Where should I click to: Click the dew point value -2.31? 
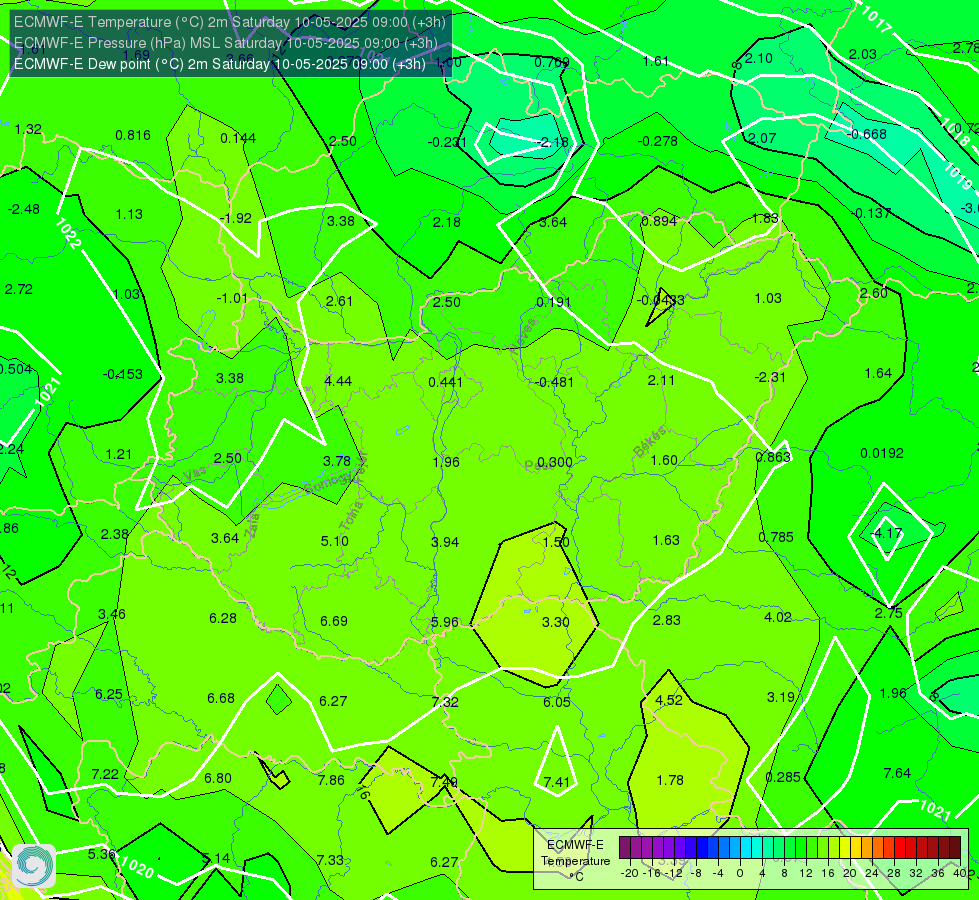770,377
